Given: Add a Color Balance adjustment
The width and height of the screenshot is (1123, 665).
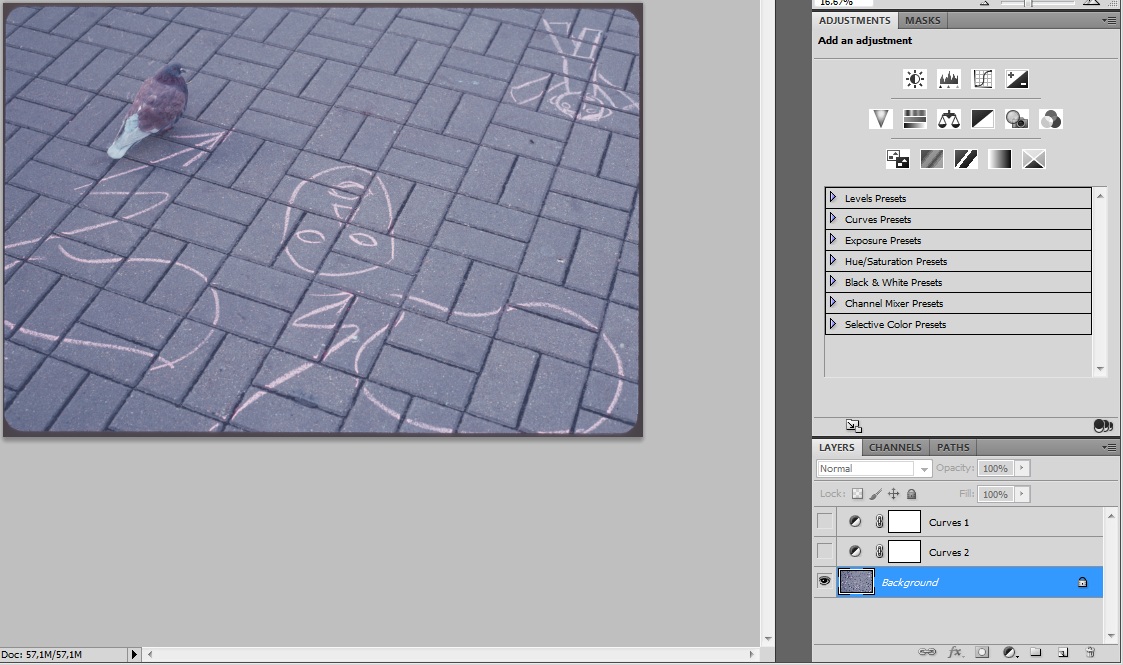Looking at the screenshot, I should pos(948,119).
